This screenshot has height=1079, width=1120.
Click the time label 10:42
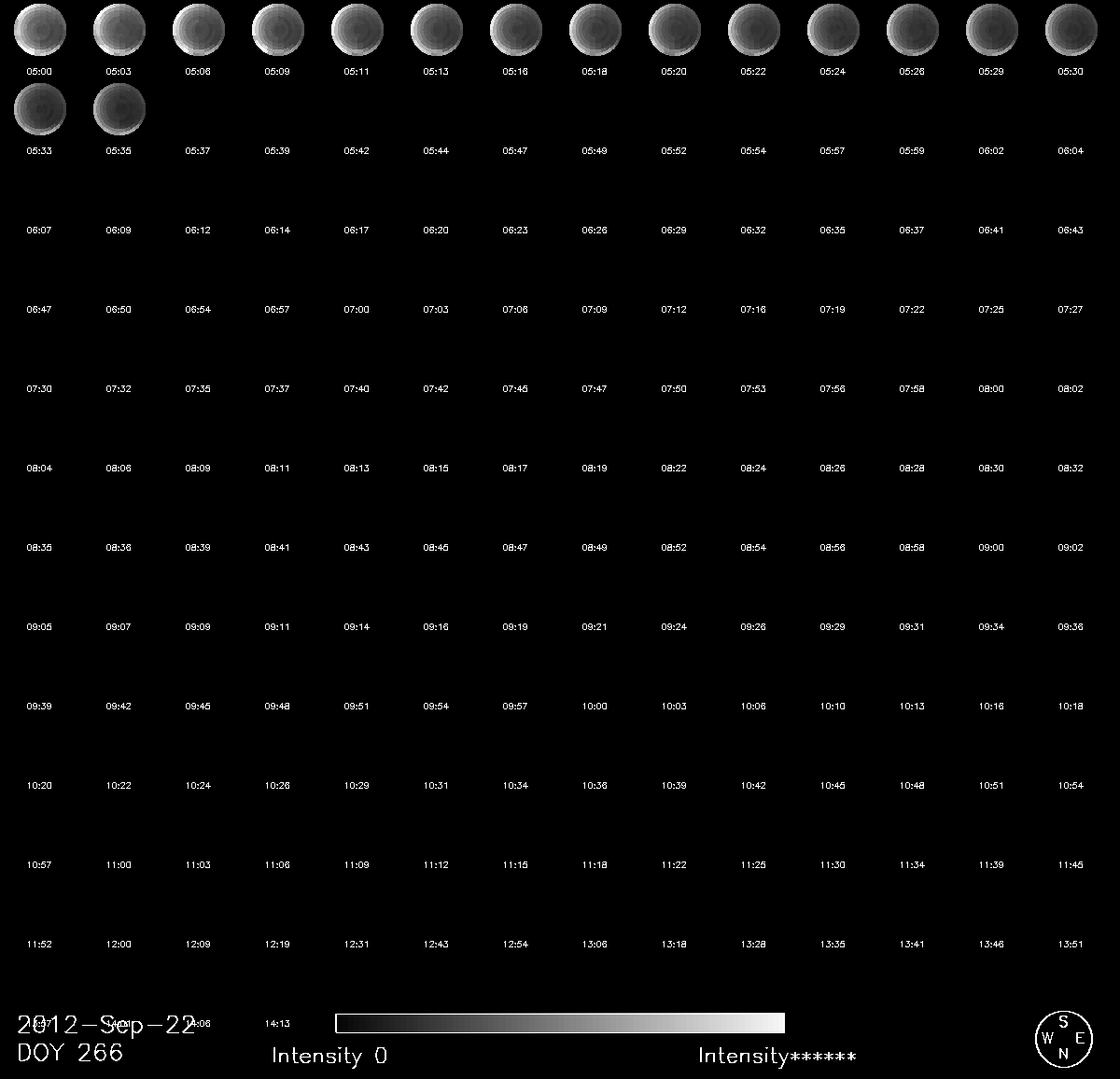tap(753, 785)
